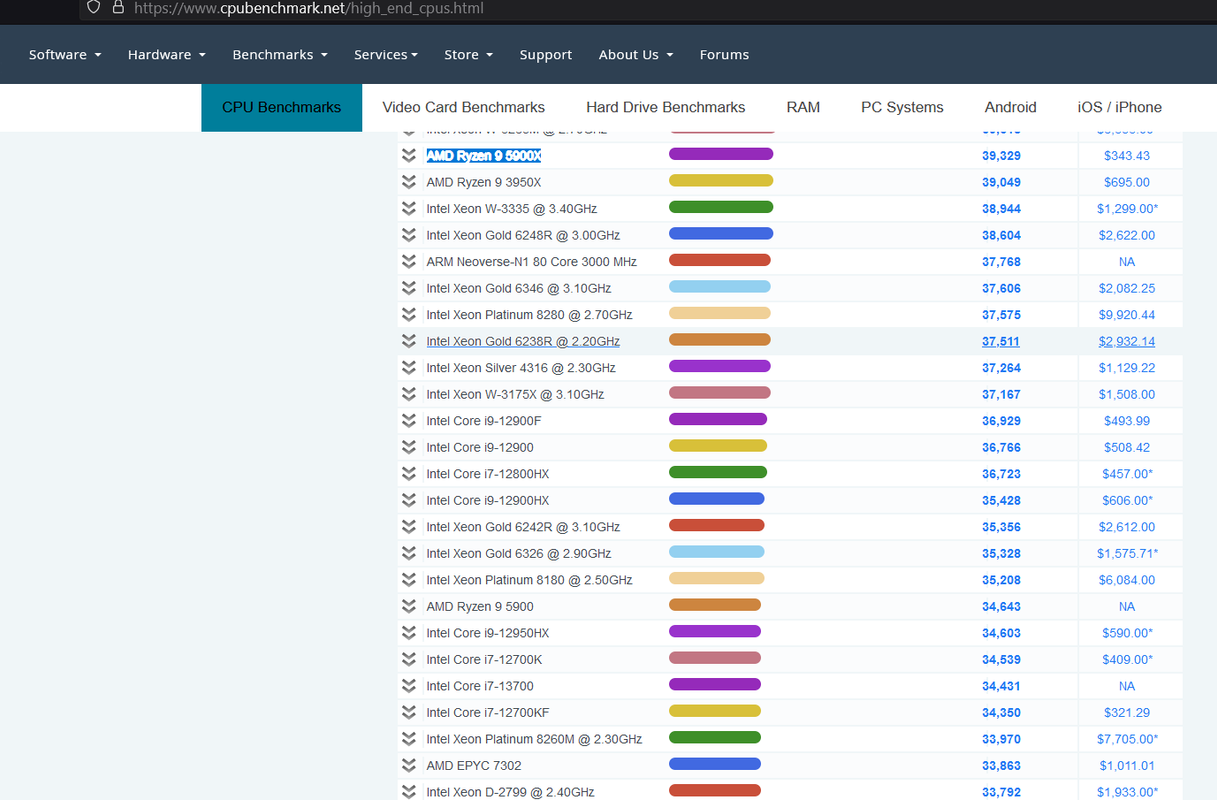
Task: Click the $1,129.22 price link
Action: [x=1127, y=368]
